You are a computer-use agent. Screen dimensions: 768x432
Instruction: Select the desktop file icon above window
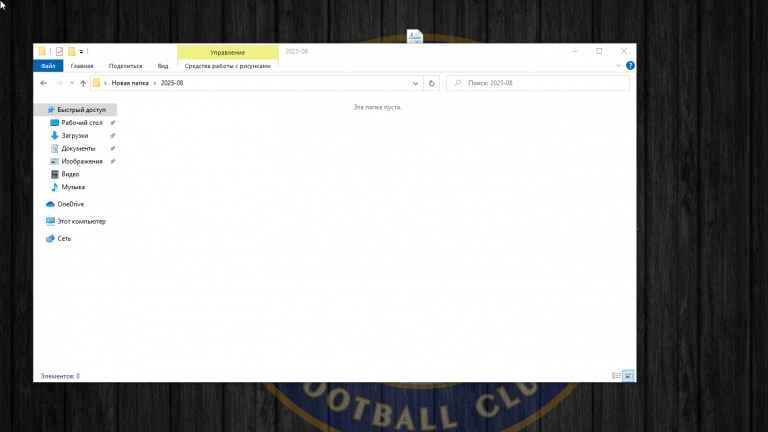point(415,36)
